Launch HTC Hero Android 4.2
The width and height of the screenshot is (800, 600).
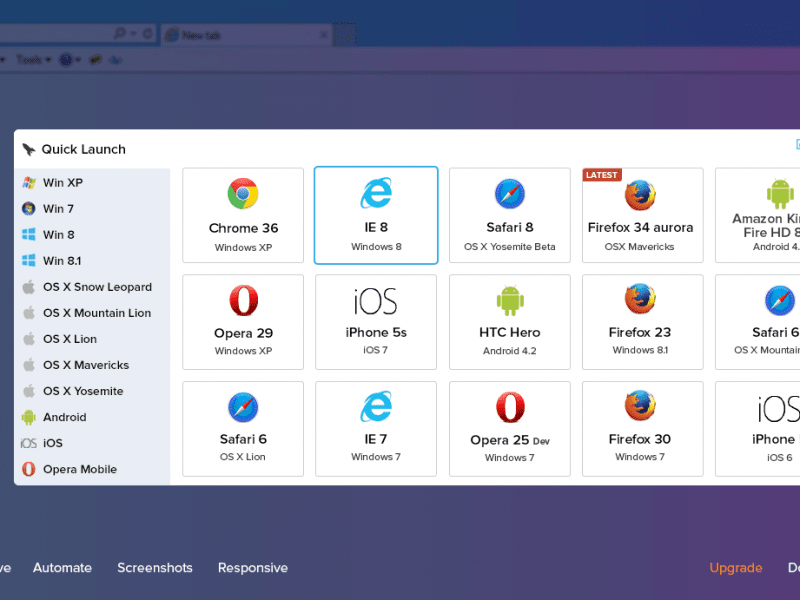click(510, 322)
